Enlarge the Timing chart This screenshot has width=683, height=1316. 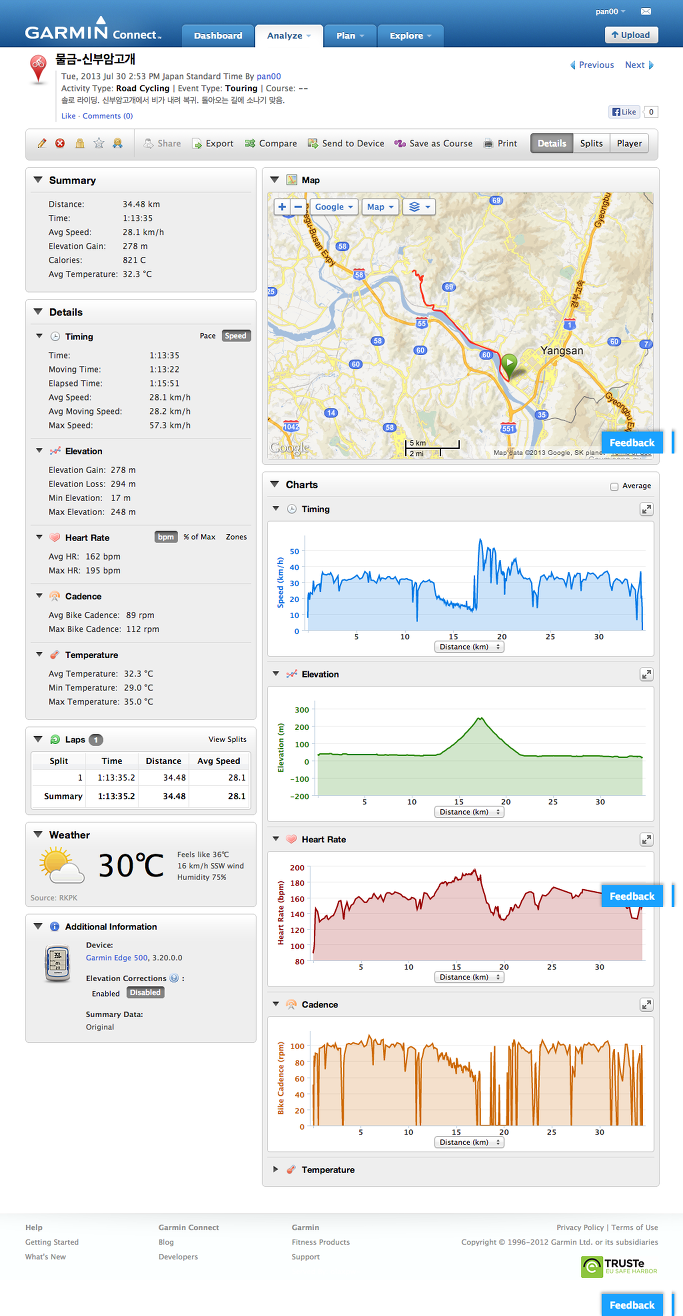tap(646, 509)
